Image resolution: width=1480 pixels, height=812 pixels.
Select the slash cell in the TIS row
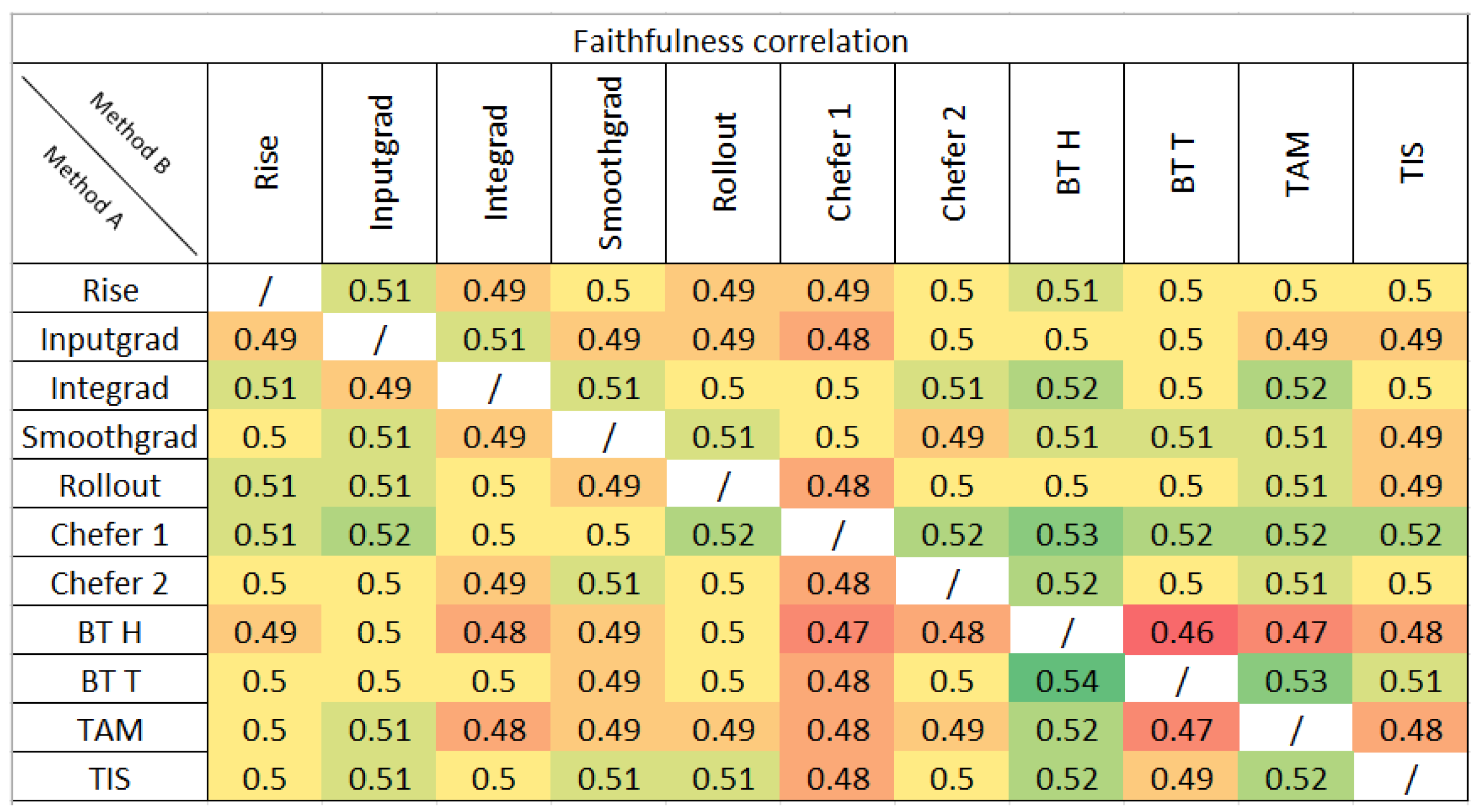pyautogui.click(x=1410, y=779)
